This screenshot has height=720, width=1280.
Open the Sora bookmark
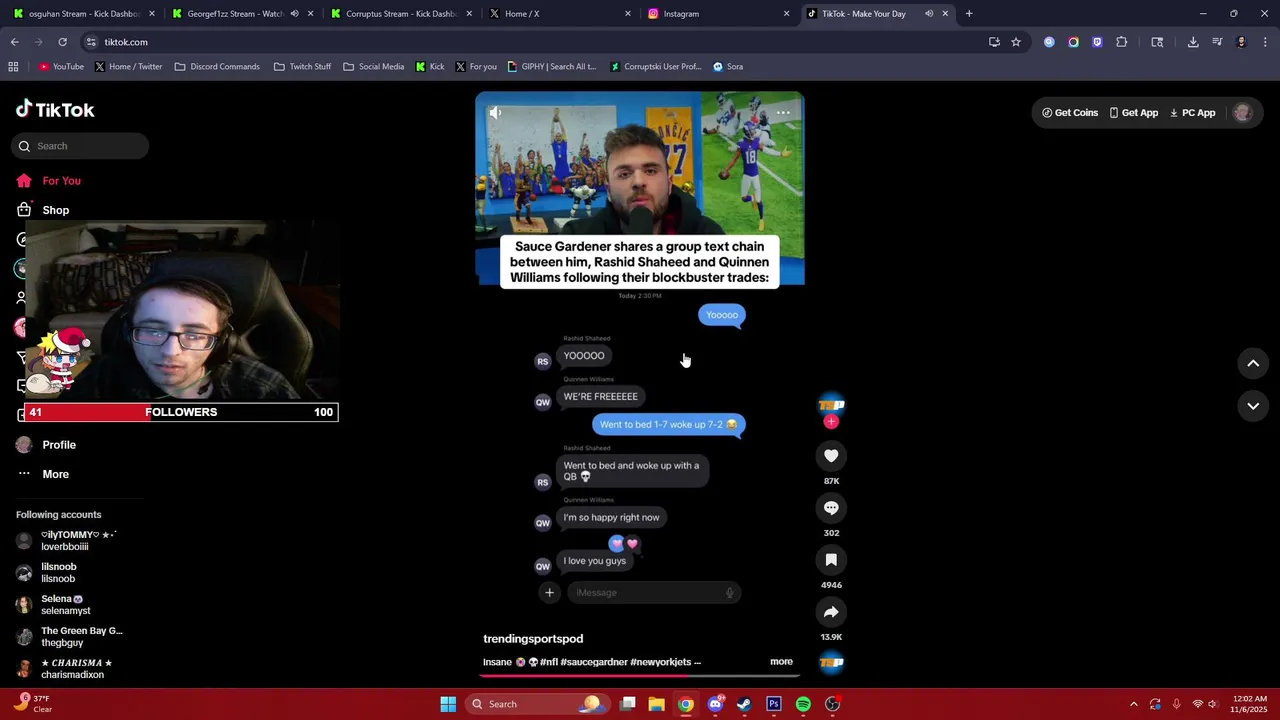point(728,67)
